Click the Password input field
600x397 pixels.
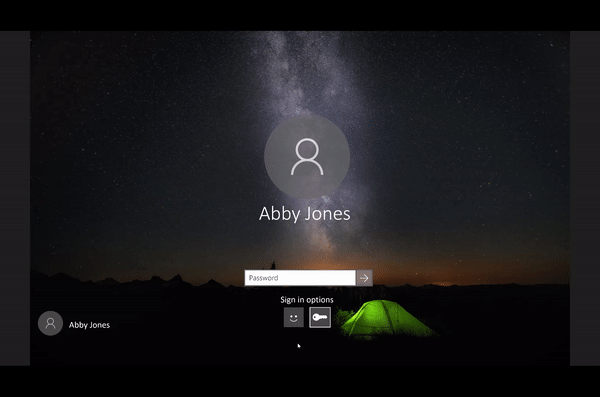(x=300, y=278)
